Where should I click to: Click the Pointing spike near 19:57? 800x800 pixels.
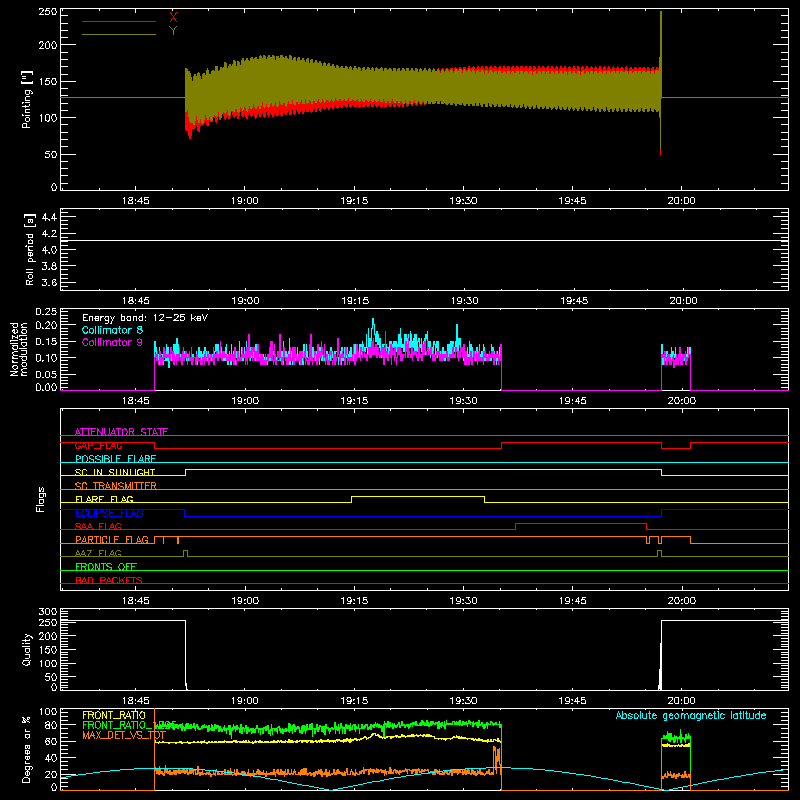[661, 82]
